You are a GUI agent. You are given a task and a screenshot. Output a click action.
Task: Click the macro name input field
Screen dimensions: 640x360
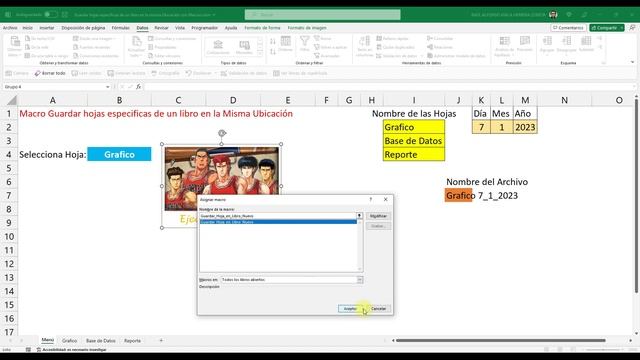tap(278, 216)
